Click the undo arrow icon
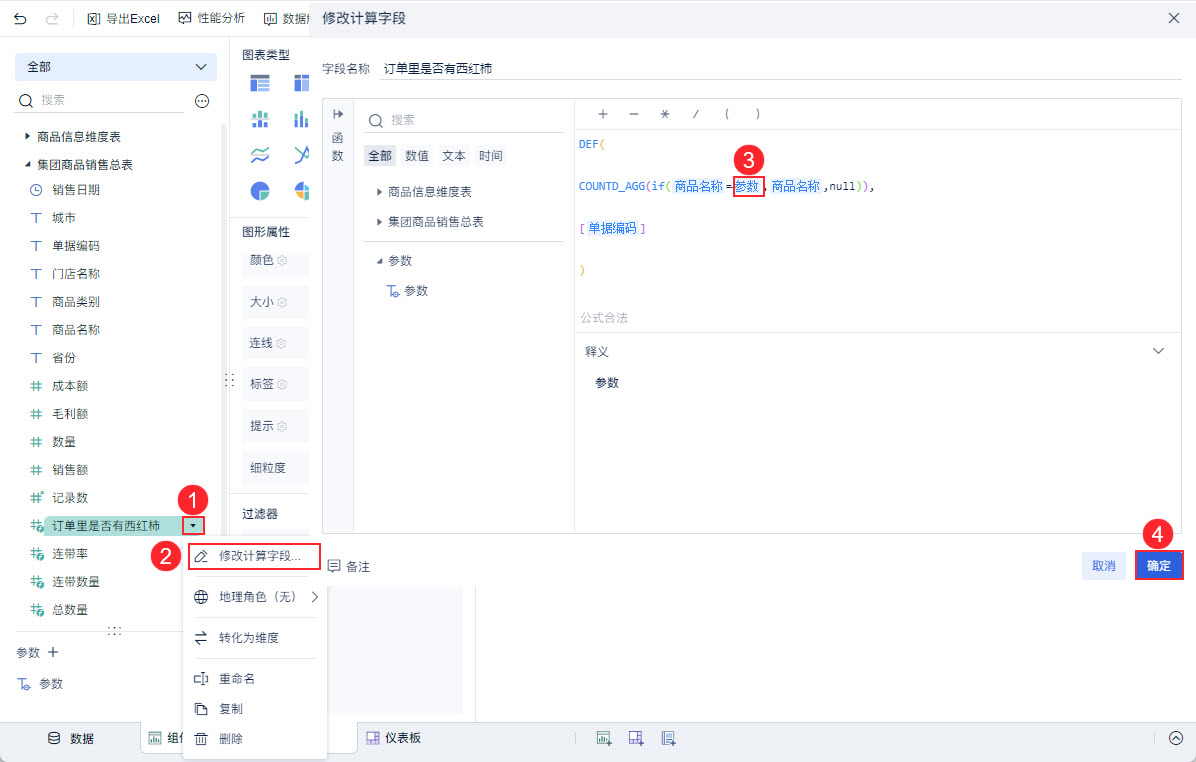The image size is (1196, 762). click(21, 18)
